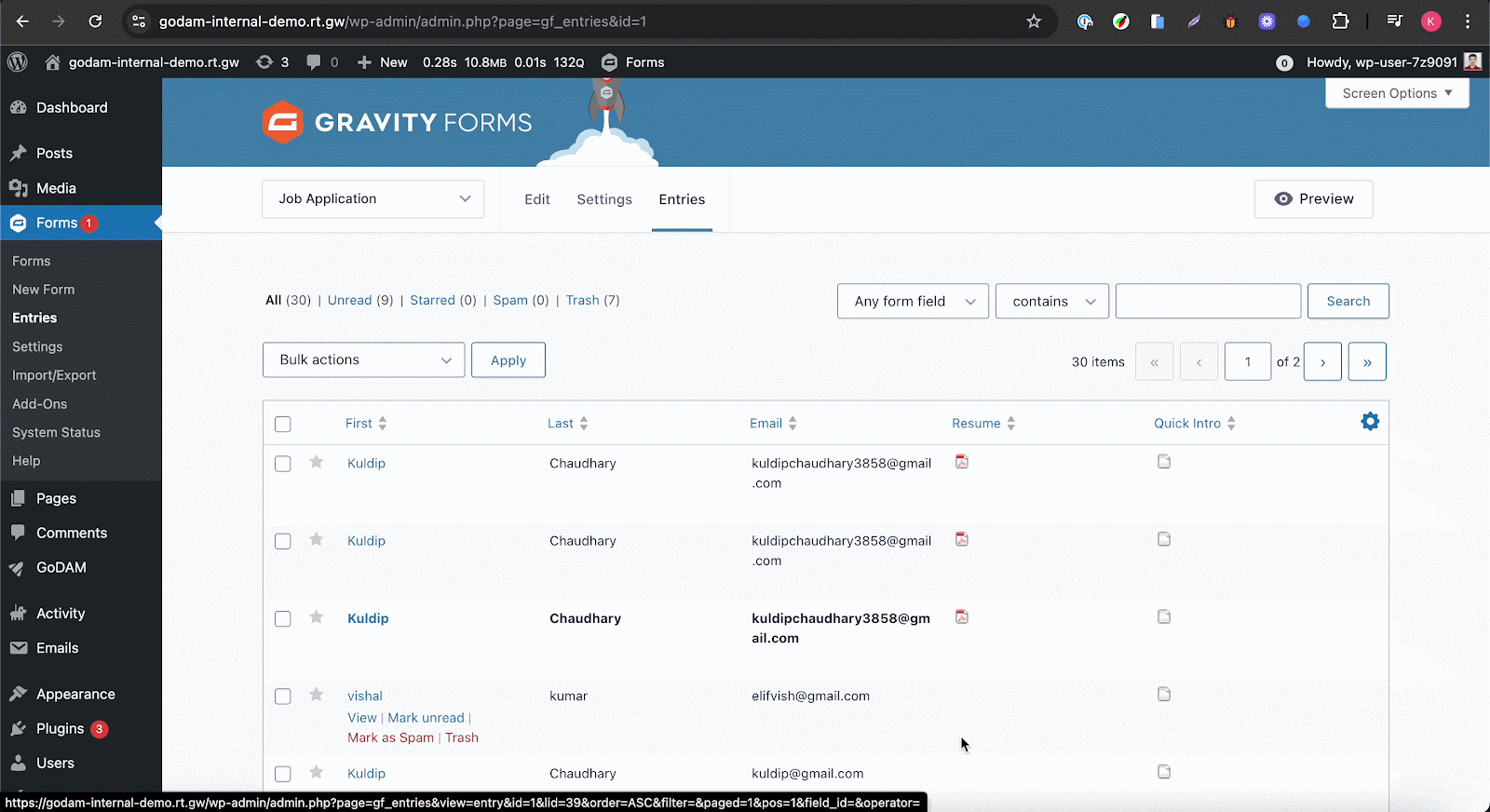Focus the entry search text field
This screenshot has height=812, width=1490.
coord(1208,302)
